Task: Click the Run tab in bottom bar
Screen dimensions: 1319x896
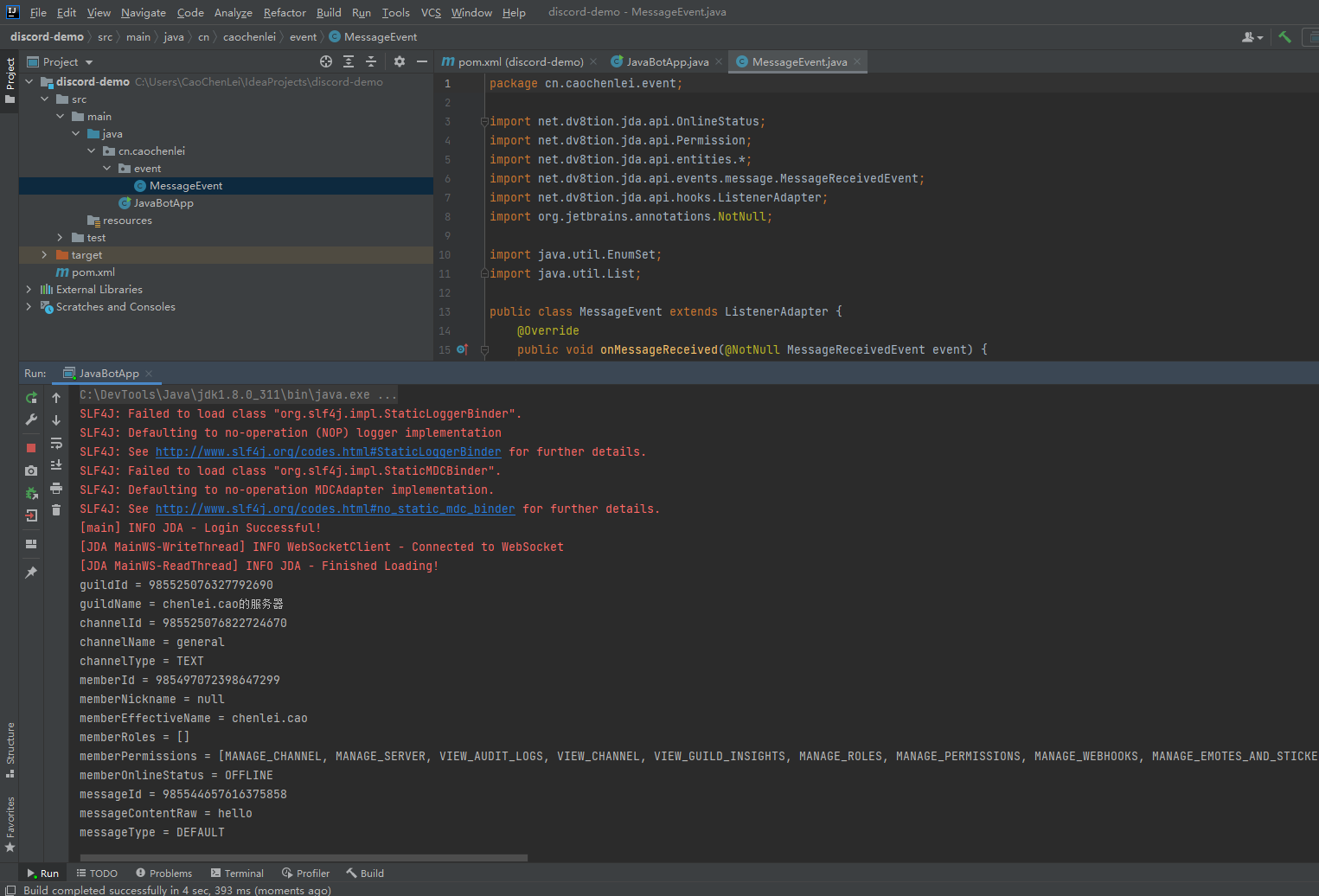Action: [42, 874]
